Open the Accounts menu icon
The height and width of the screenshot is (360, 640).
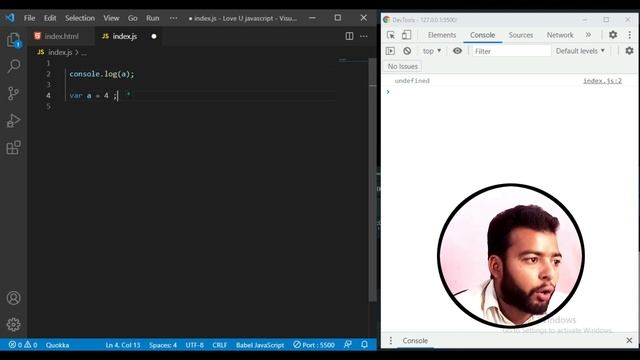(x=13, y=298)
